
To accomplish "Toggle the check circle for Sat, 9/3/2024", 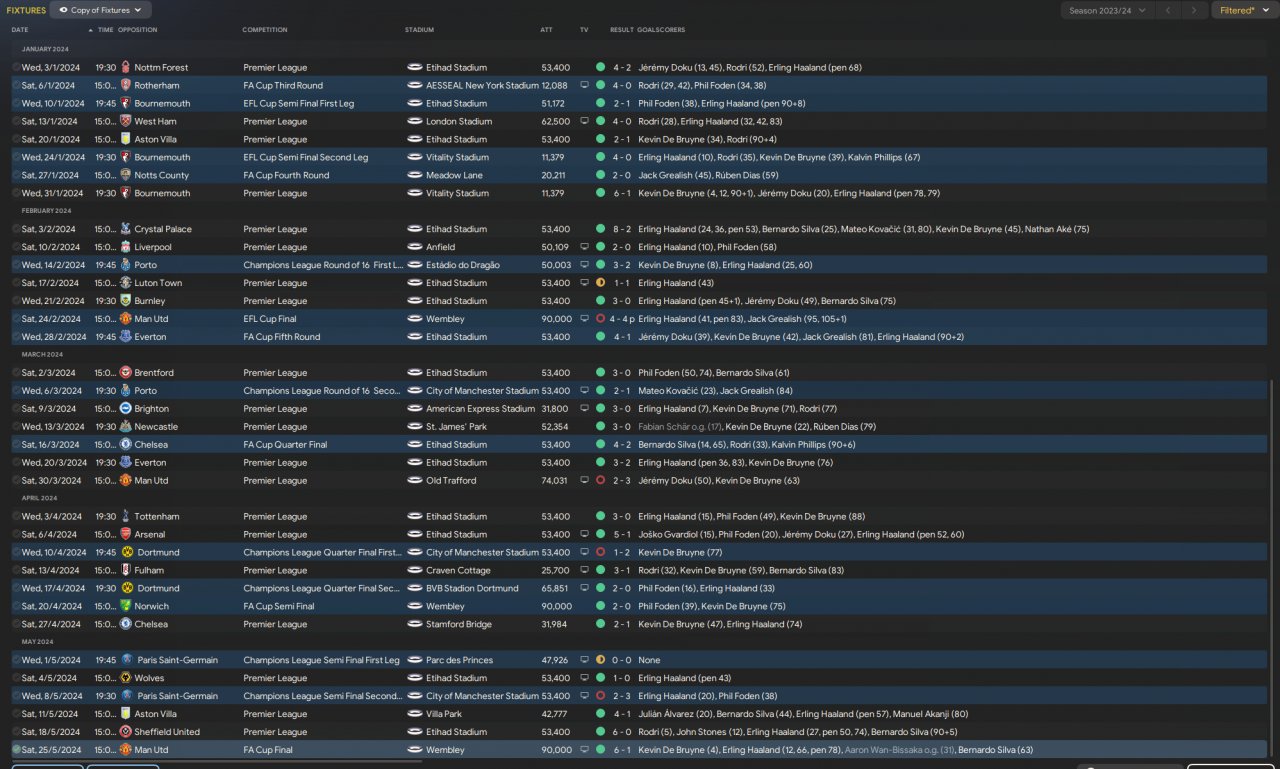I will coord(16,409).
